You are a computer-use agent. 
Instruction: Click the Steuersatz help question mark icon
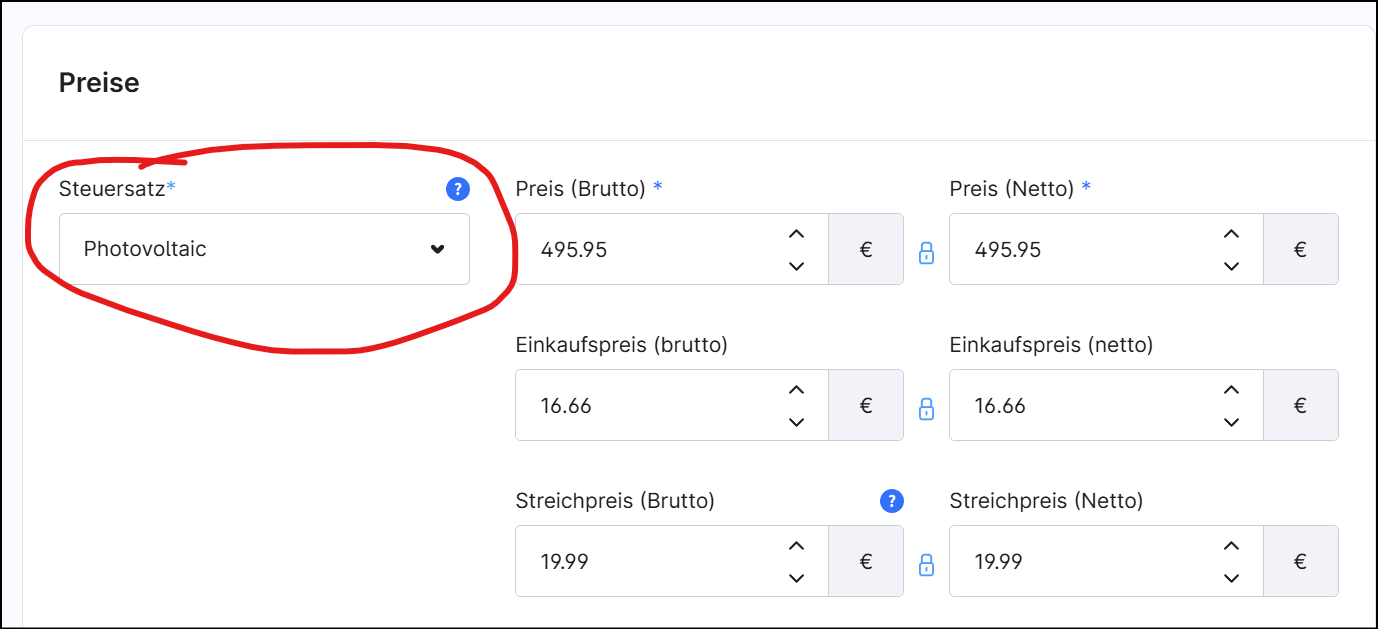point(457,188)
